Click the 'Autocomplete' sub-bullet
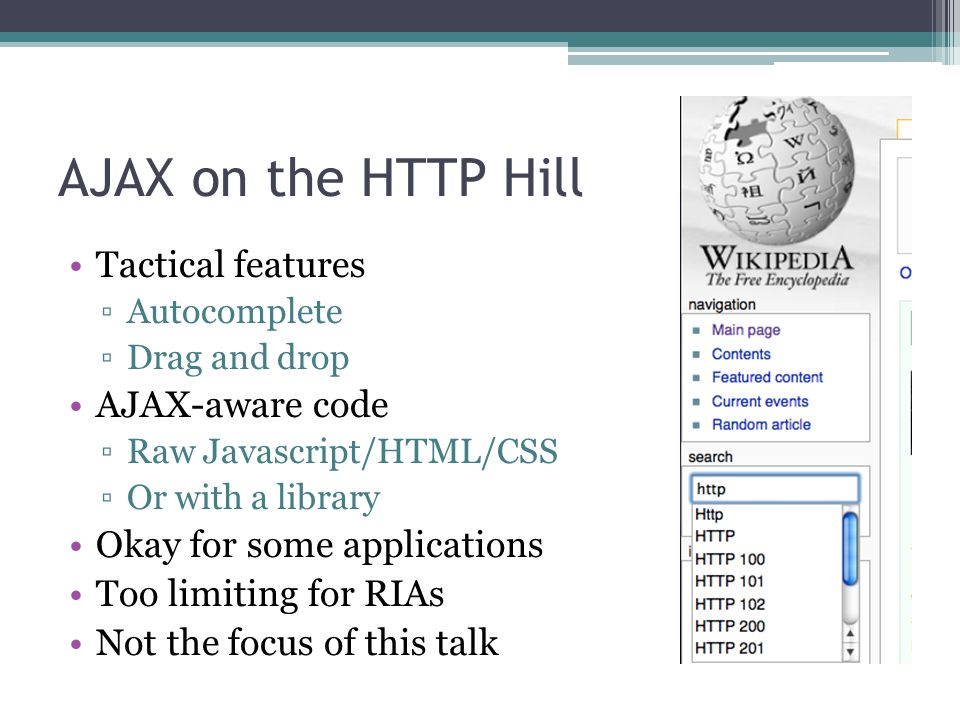This screenshot has width=960, height=720. [234, 312]
